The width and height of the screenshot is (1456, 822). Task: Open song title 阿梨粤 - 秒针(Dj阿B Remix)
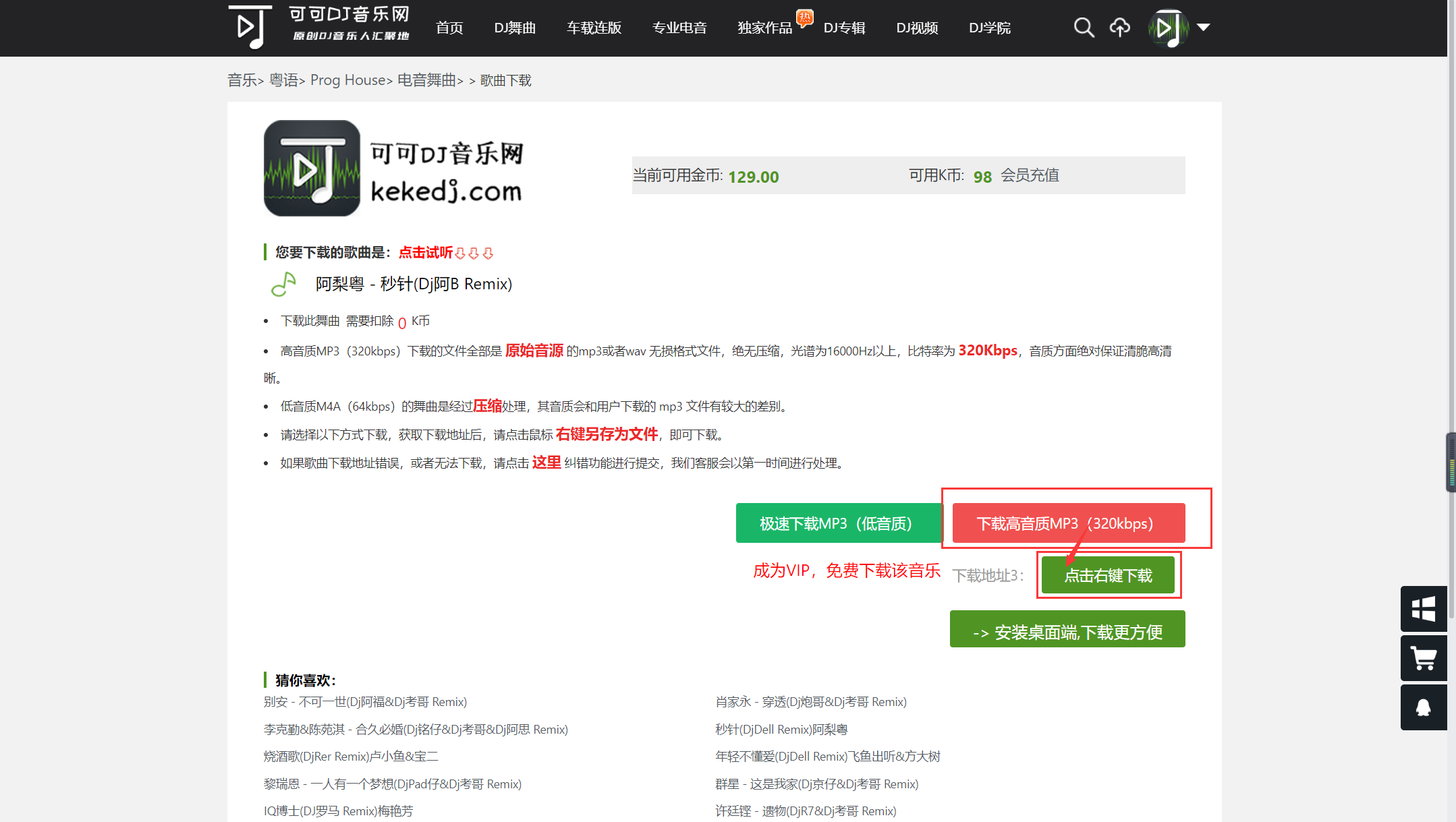414,284
